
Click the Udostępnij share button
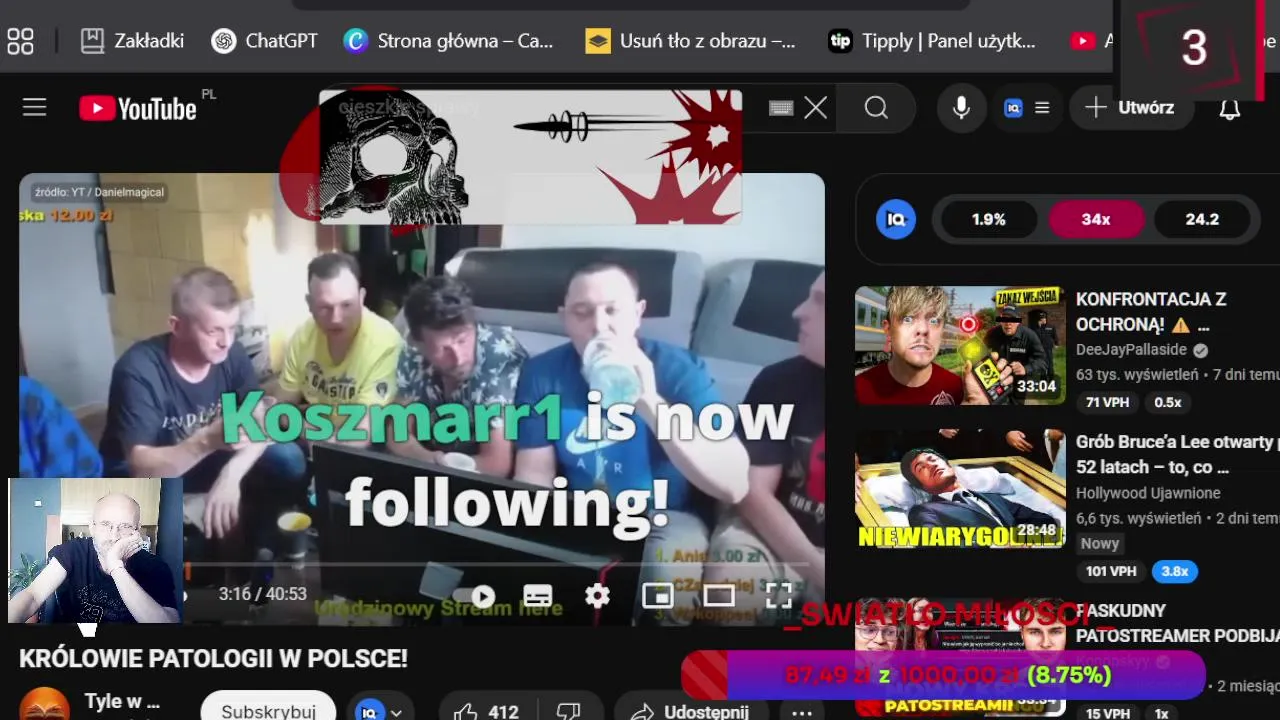690,712
